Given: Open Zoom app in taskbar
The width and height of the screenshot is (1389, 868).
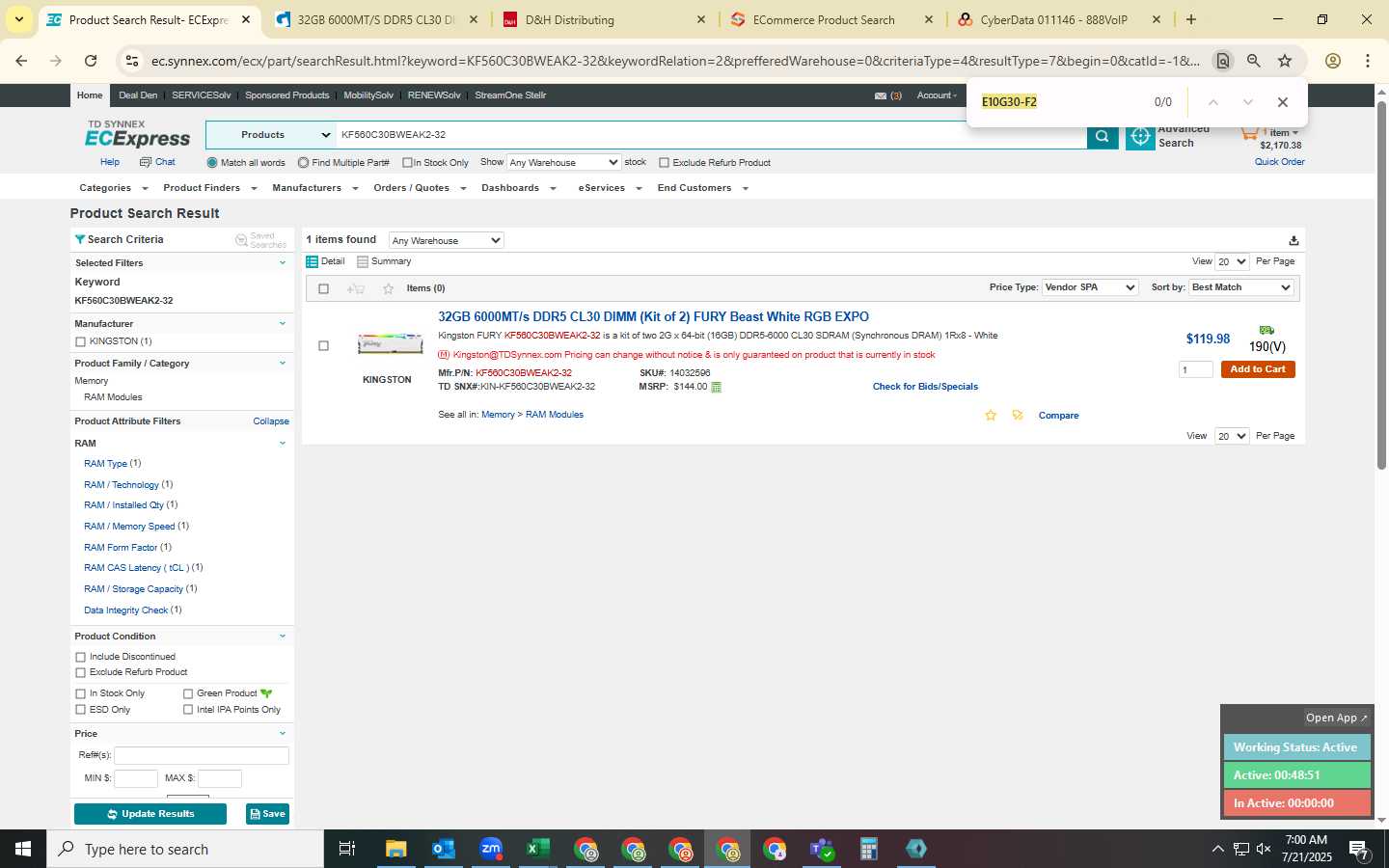Looking at the screenshot, I should 491,849.
